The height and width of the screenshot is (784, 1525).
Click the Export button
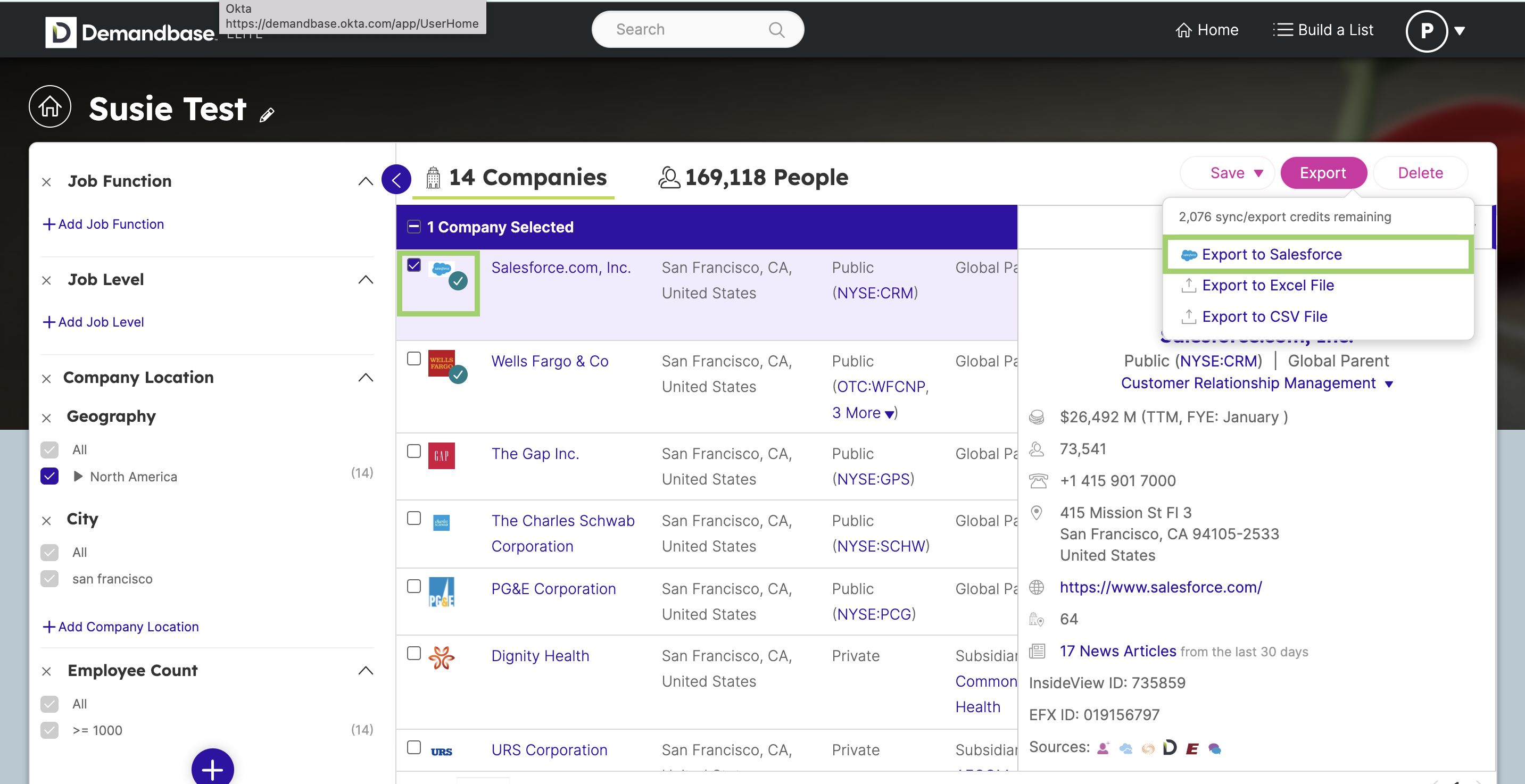(1323, 173)
